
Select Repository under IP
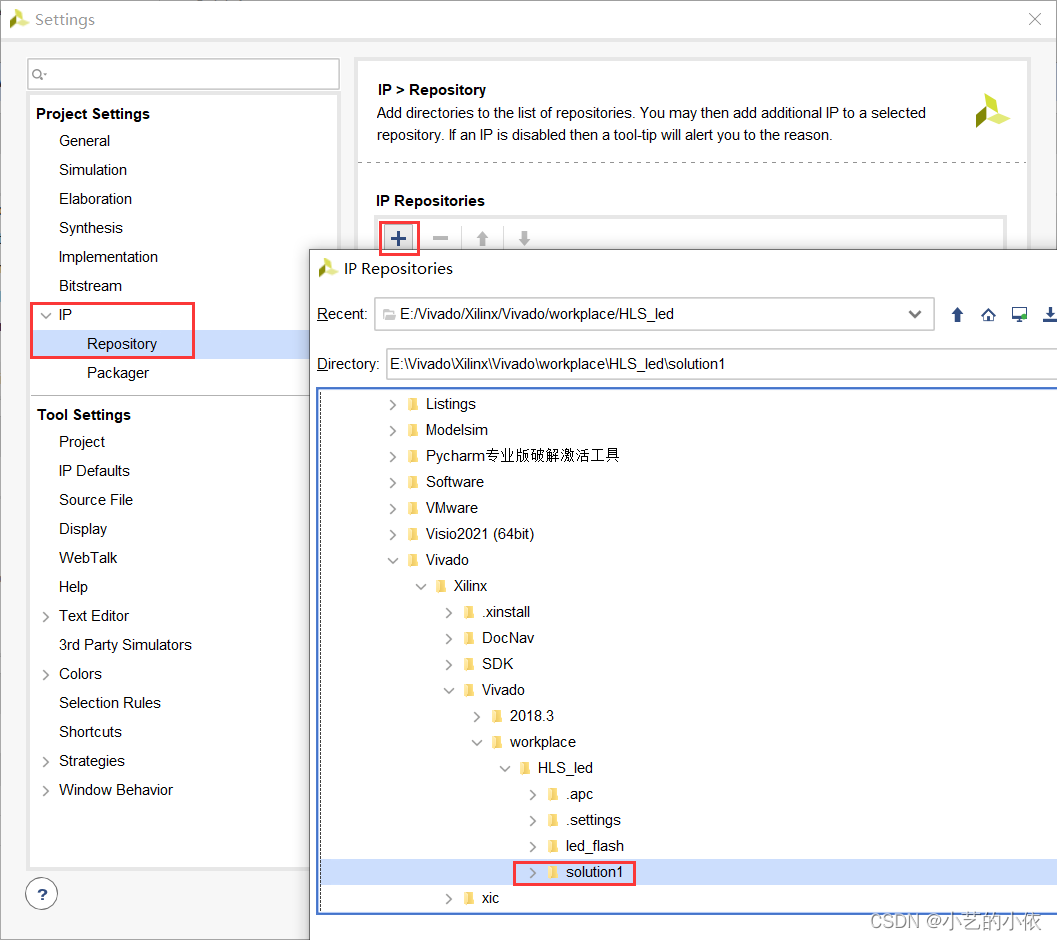(121, 344)
